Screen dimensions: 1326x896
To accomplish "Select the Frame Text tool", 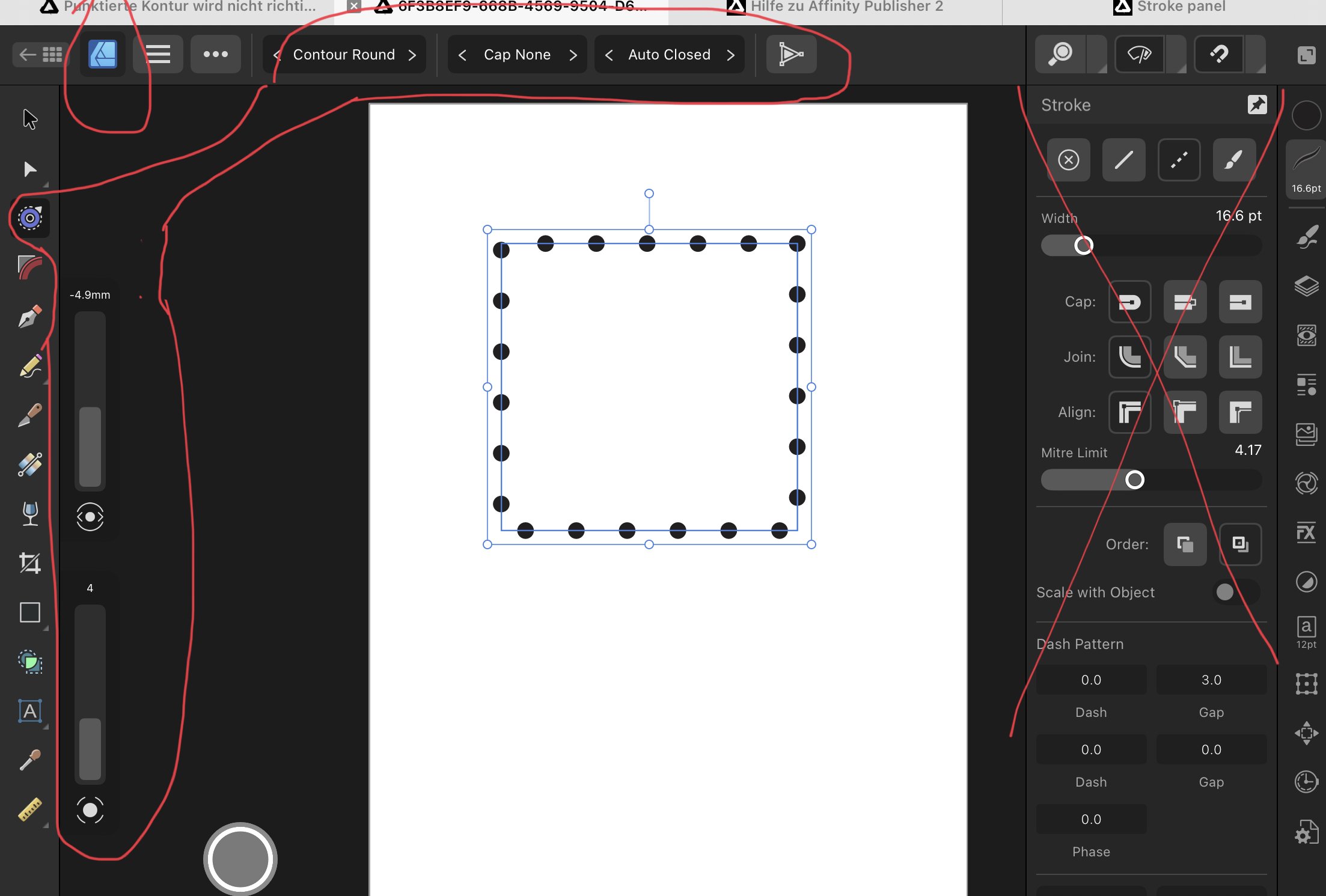I will pos(30,711).
